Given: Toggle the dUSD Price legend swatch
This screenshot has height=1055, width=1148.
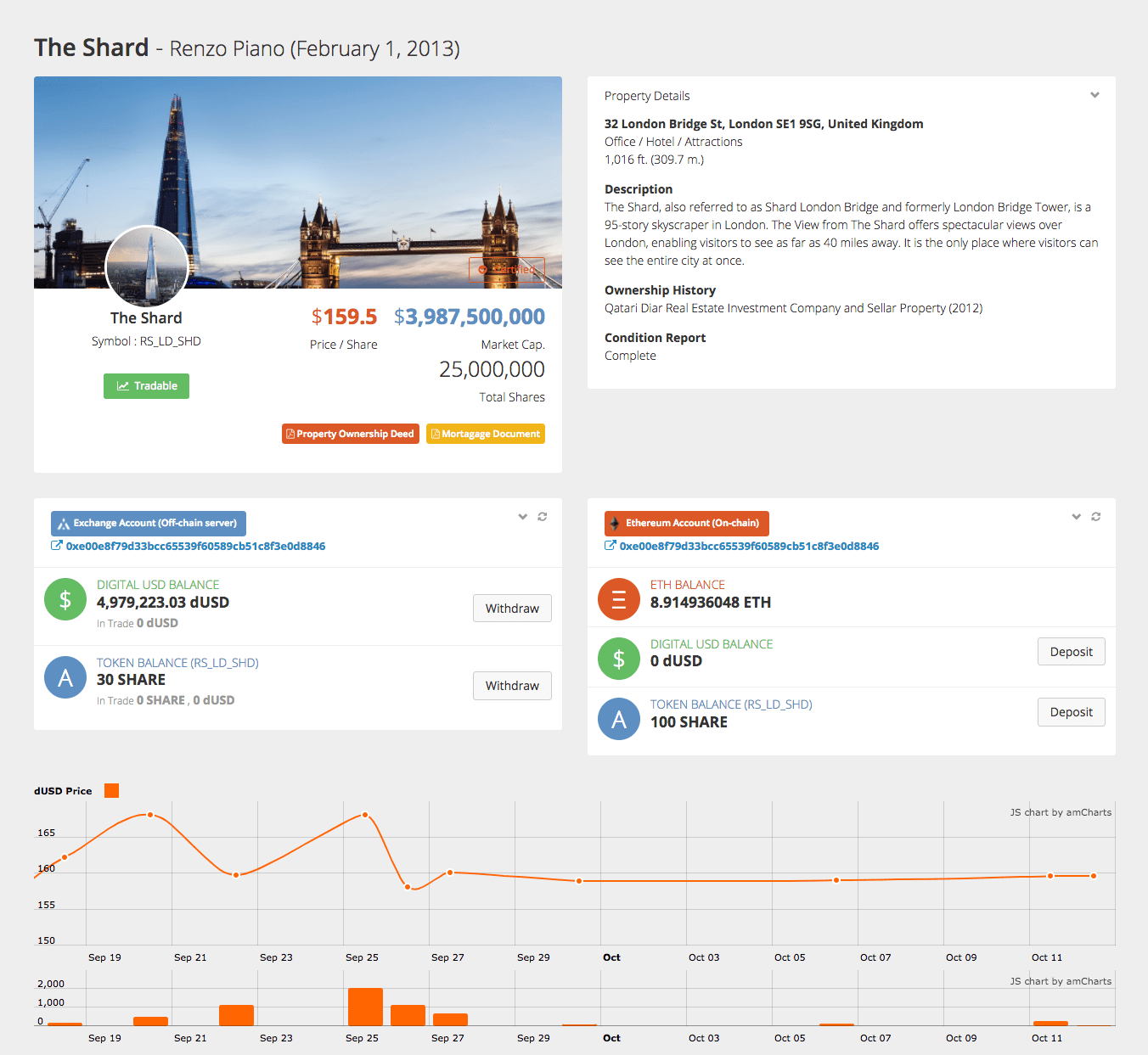Looking at the screenshot, I should pos(111,791).
